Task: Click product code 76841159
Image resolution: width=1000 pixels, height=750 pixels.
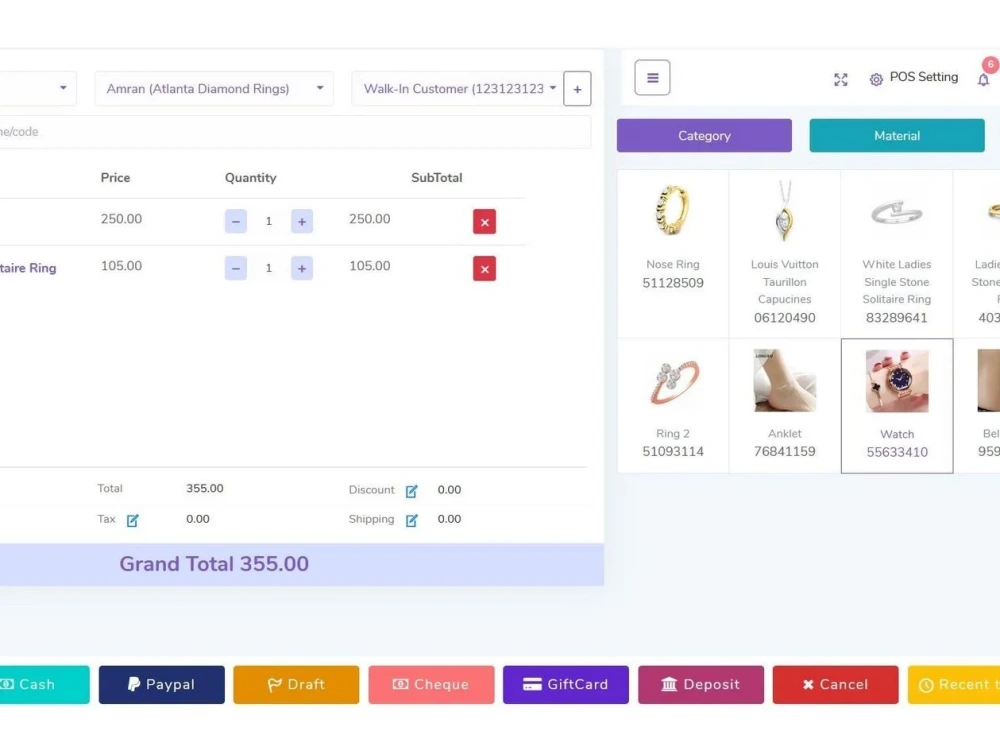Action: pyautogui.click(x=784, y=452)
